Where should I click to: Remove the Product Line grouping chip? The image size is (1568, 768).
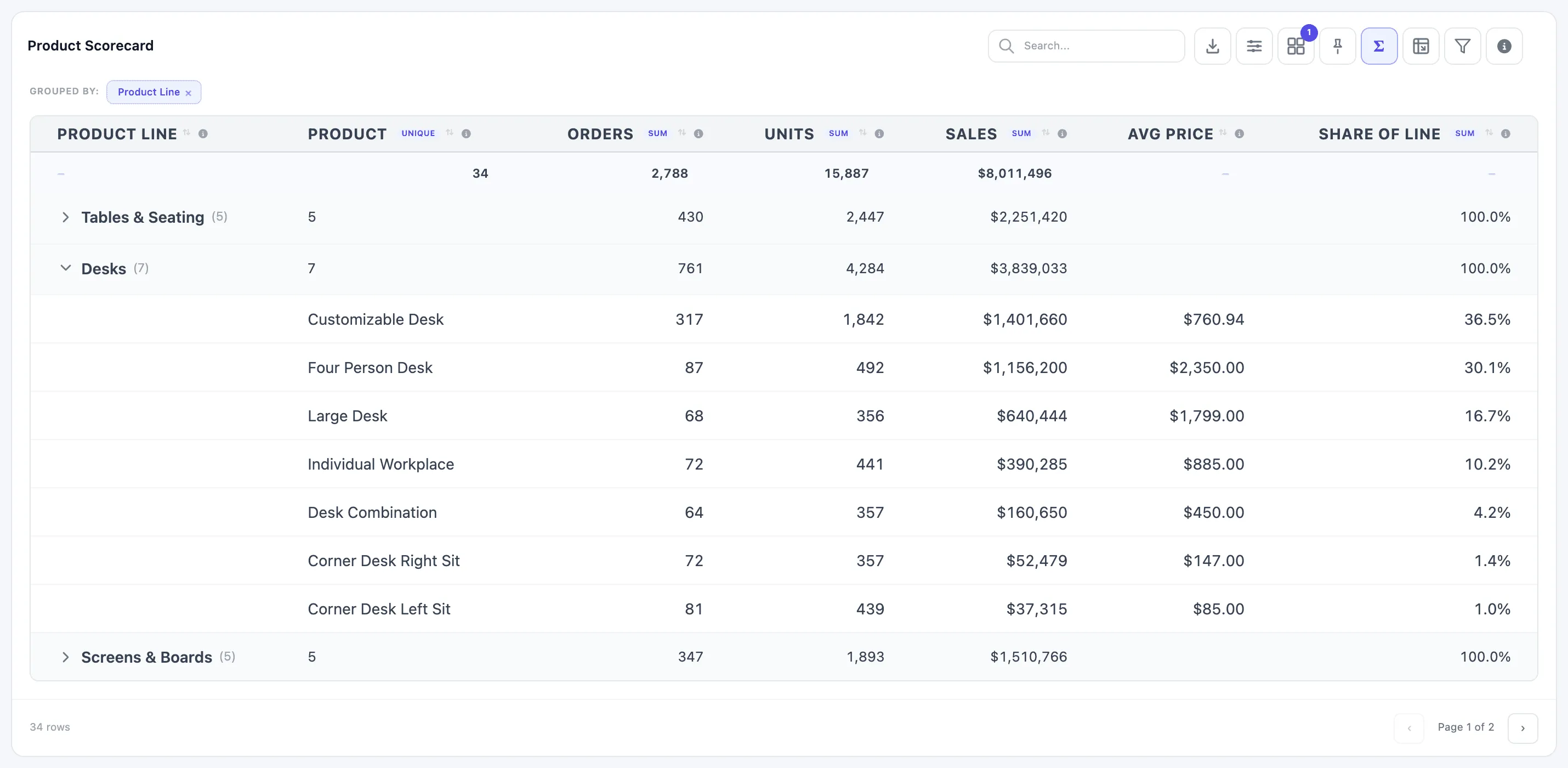pos(188,93)
